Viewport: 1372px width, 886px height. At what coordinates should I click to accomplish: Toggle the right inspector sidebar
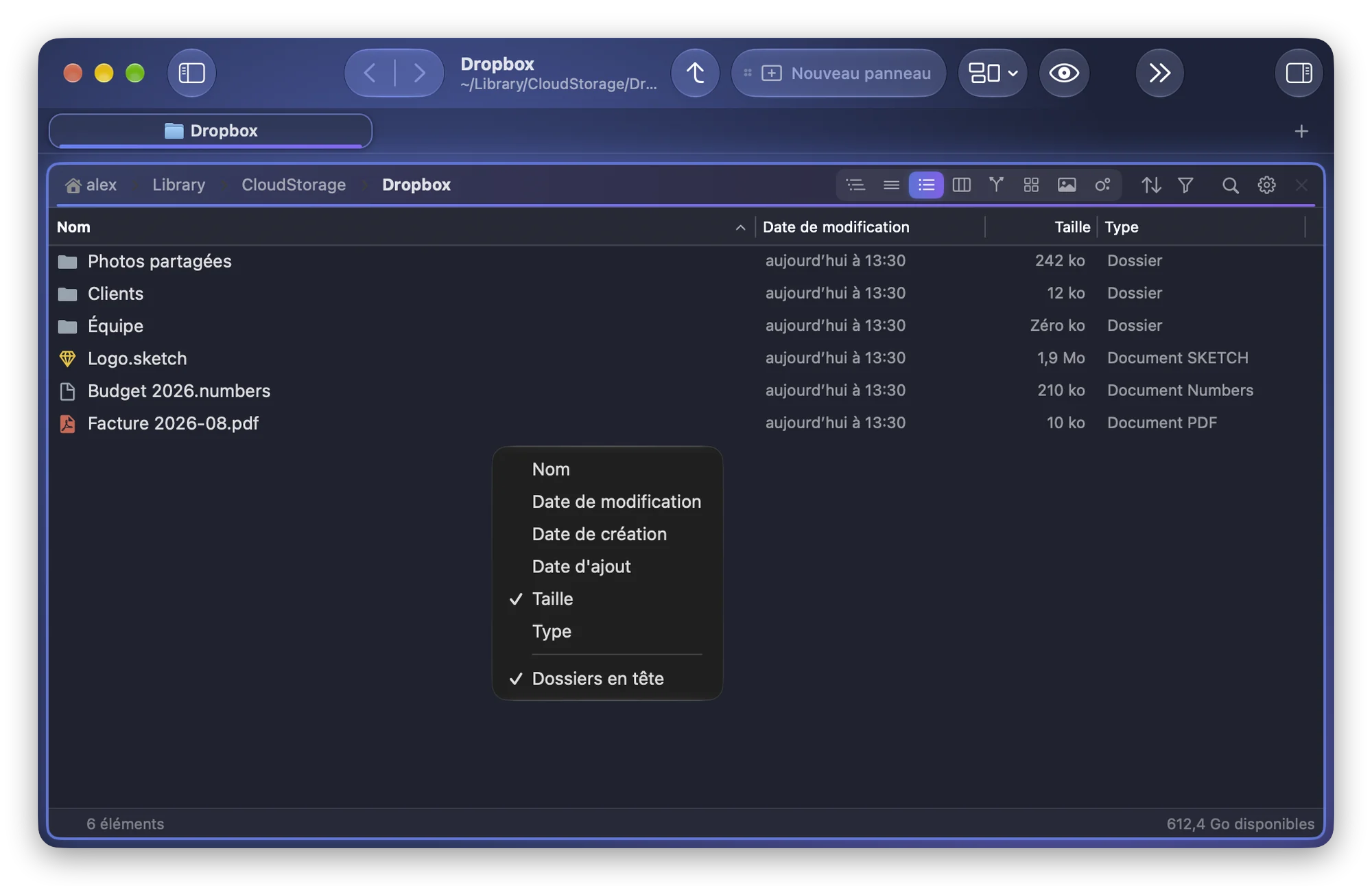tap(1299, 73)
